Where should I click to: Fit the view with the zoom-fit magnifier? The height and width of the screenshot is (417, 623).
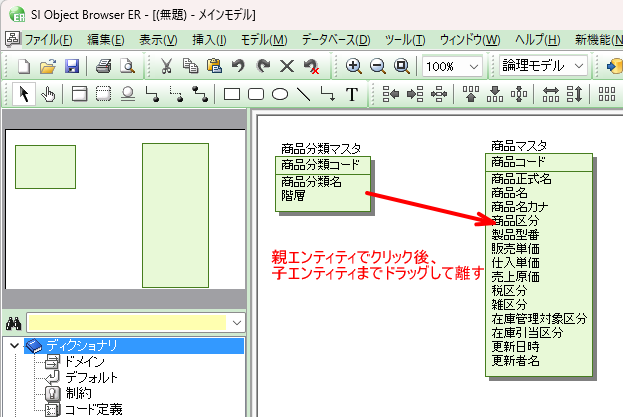(402, 66)
